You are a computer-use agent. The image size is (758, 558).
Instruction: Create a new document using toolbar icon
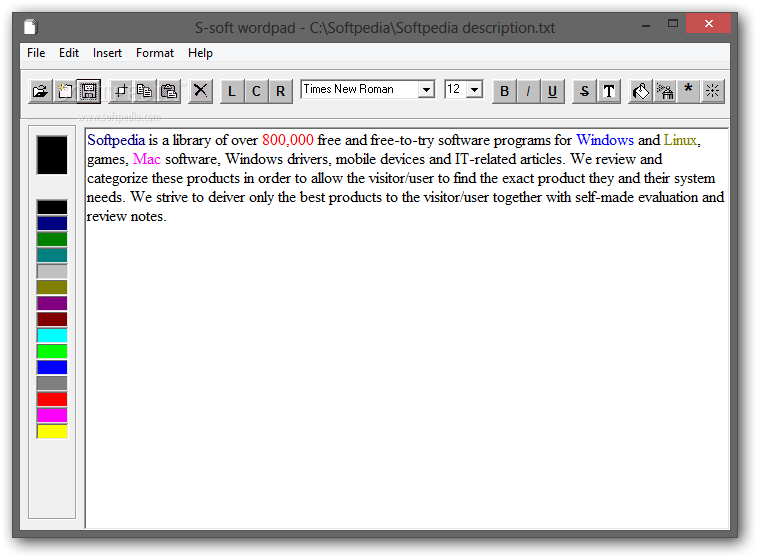64,91
